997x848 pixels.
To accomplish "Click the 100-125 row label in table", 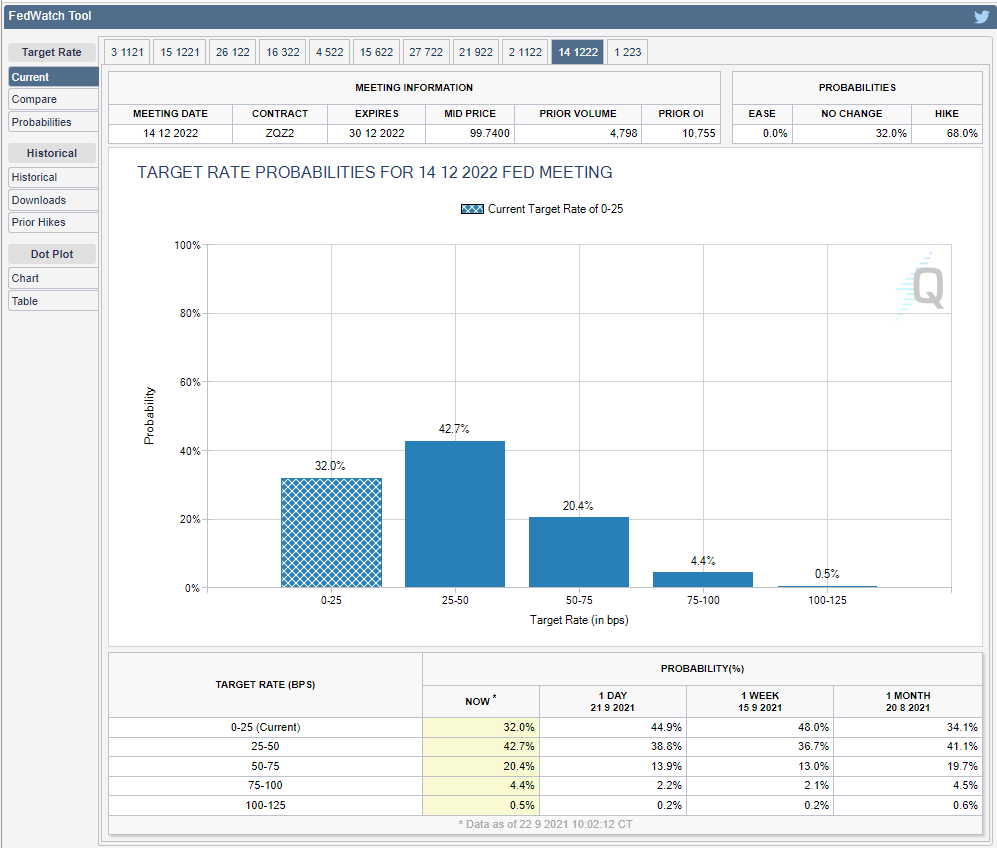I will click(265, 805).
